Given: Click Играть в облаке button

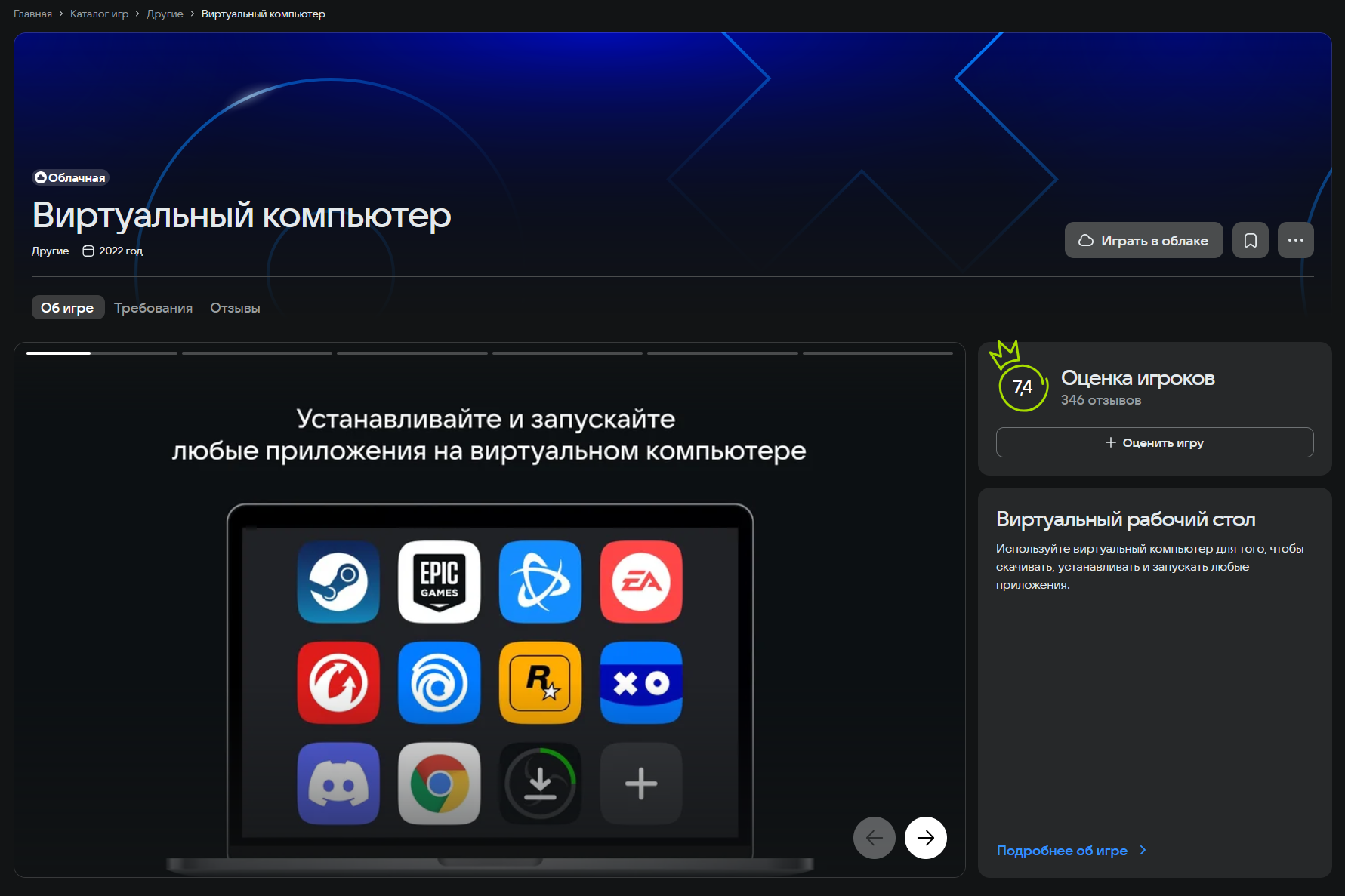Looking at the screenshot, I should (x=1144, y=240).
